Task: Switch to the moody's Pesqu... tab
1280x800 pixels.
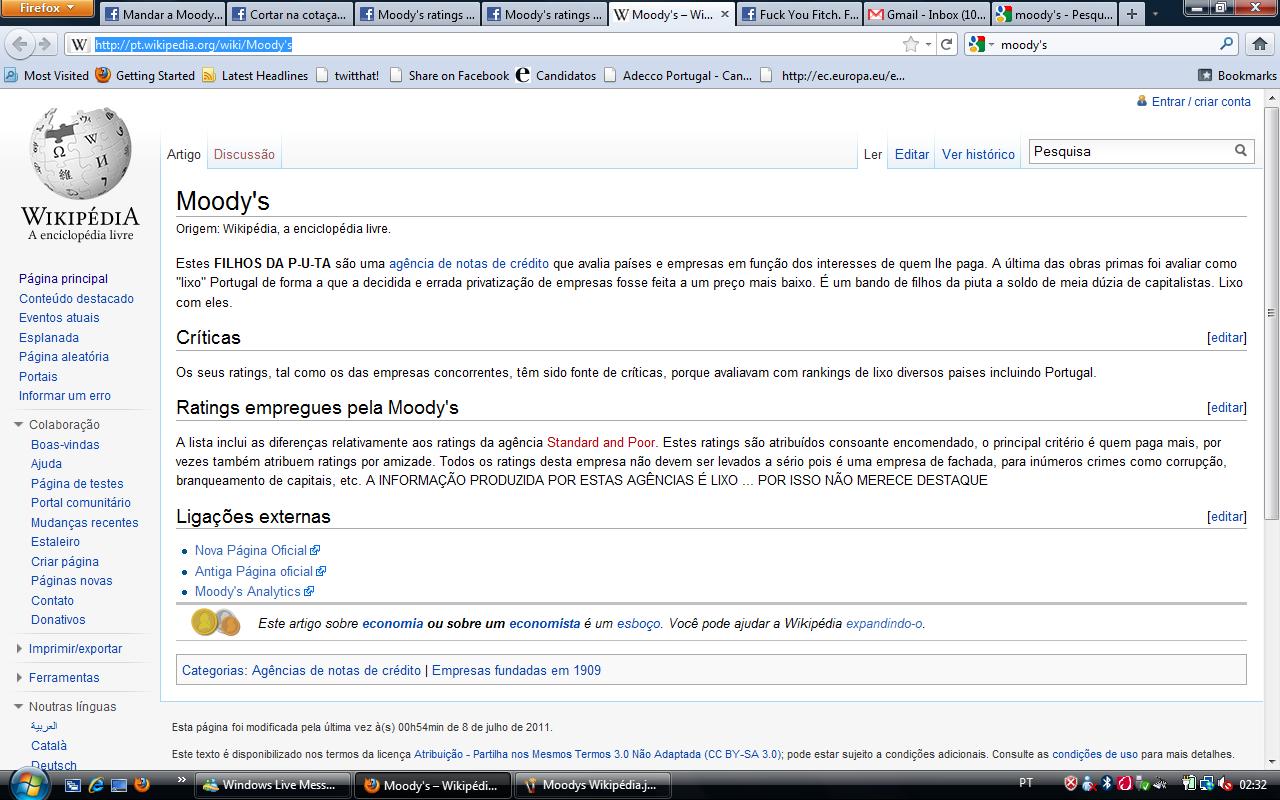Action: pyautogui.click(x=1053, y=14)
